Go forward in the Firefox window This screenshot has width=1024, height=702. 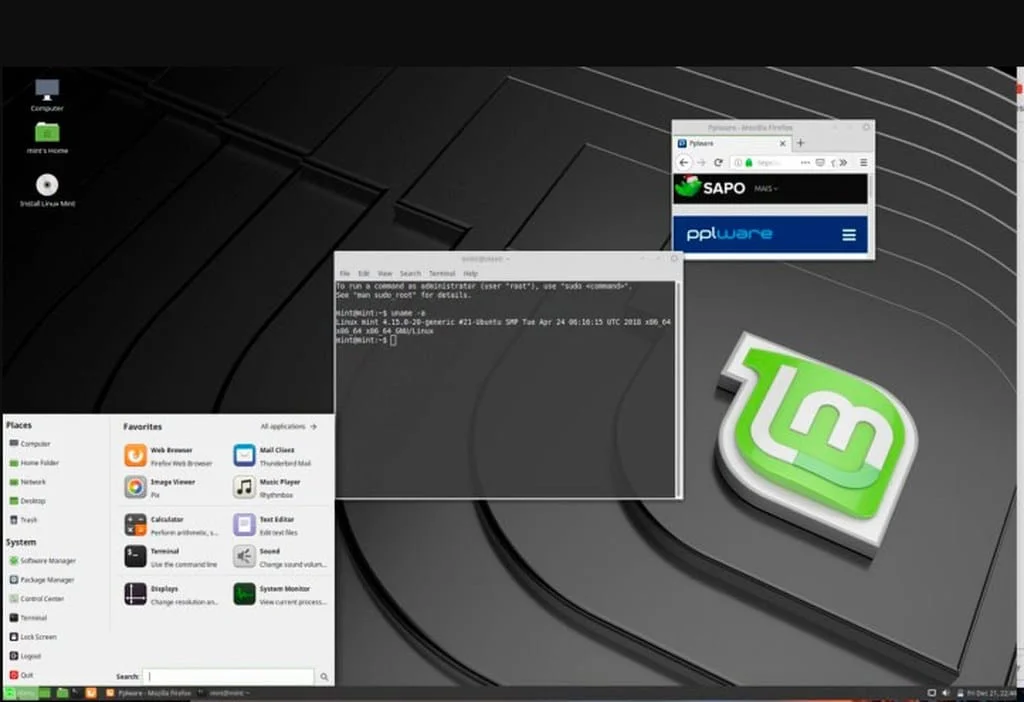click(701, 162)
